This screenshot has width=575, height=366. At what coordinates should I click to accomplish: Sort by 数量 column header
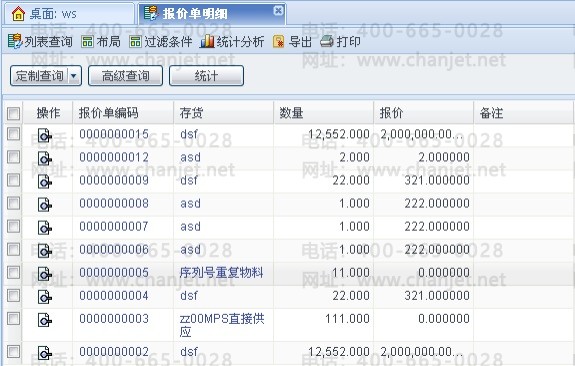[323, 113]
